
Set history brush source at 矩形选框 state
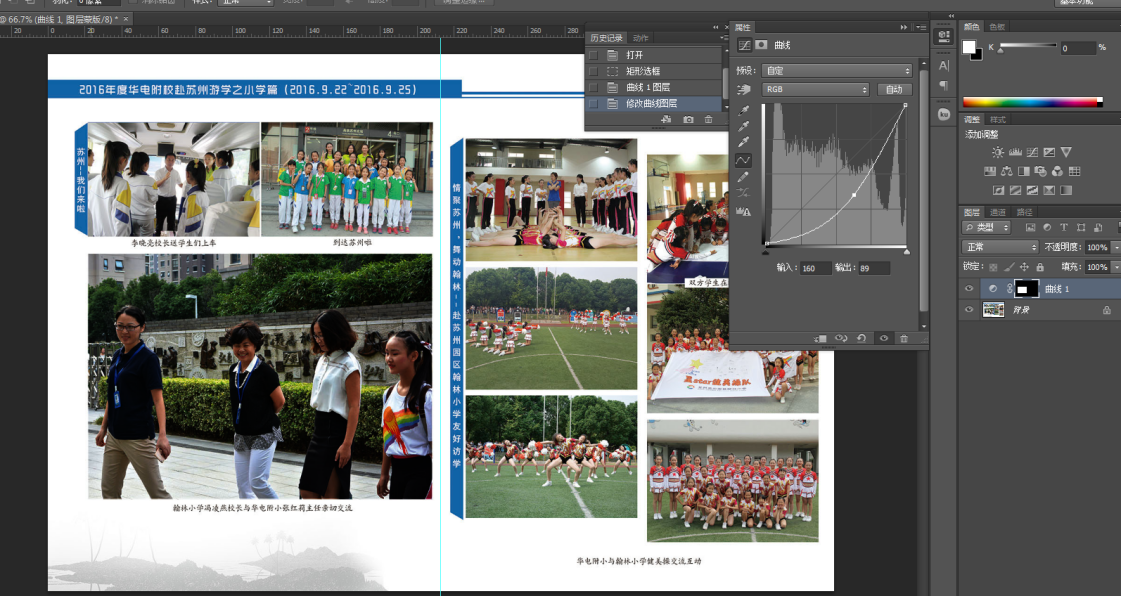pos(593,71)
